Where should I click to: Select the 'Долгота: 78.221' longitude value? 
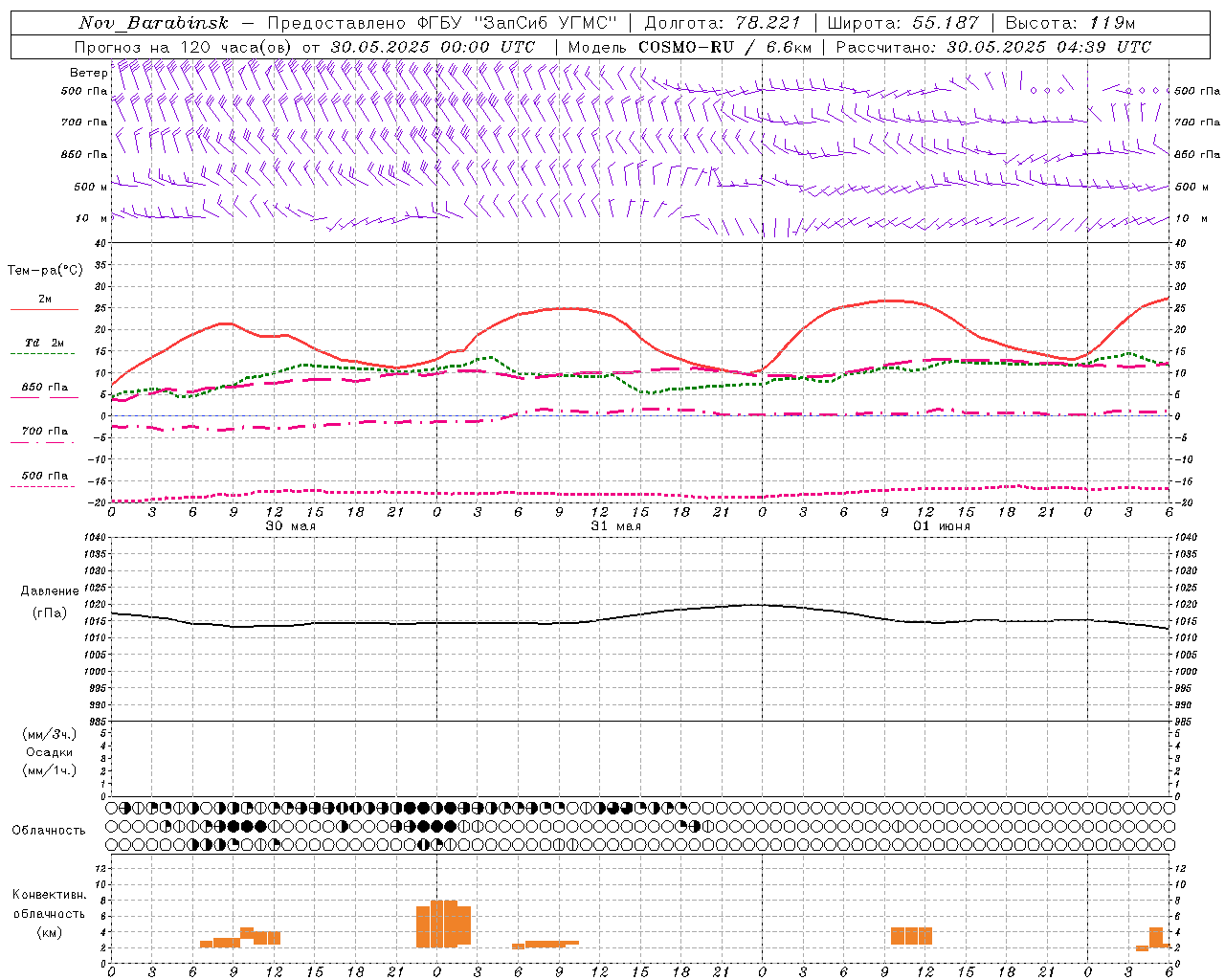pyautogui.click(x=722, y=23)
